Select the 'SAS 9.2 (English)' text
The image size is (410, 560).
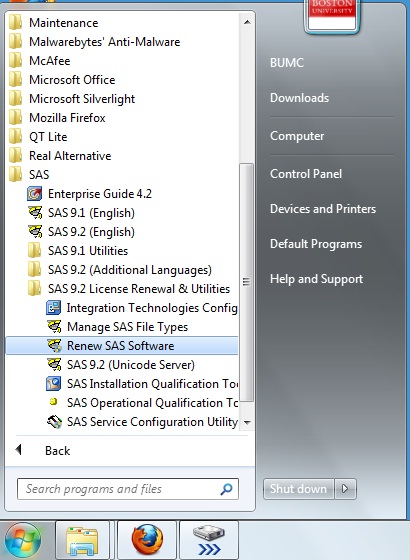[91, 232]
